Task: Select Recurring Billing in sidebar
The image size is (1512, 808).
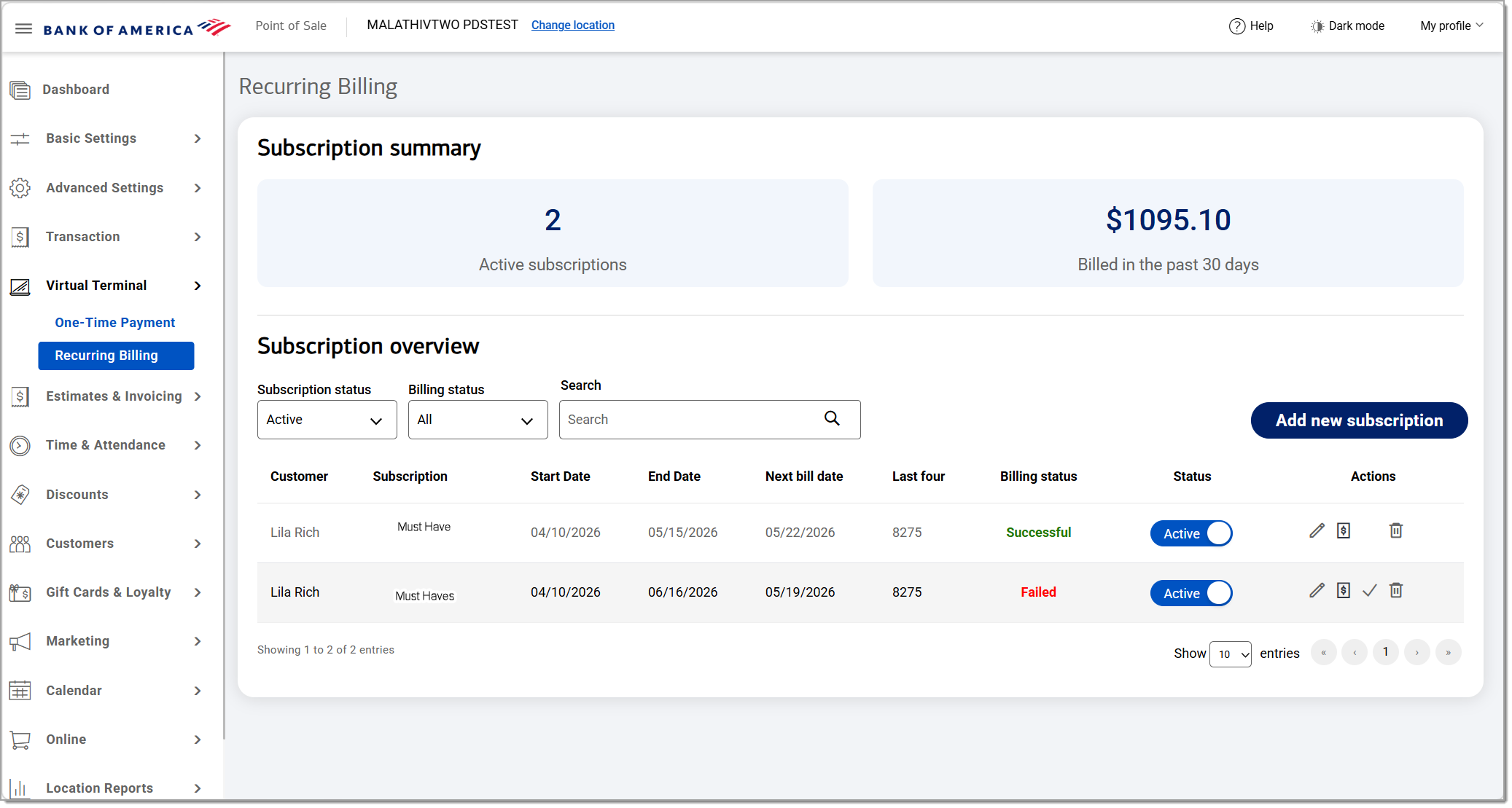Action: (117, 356)
